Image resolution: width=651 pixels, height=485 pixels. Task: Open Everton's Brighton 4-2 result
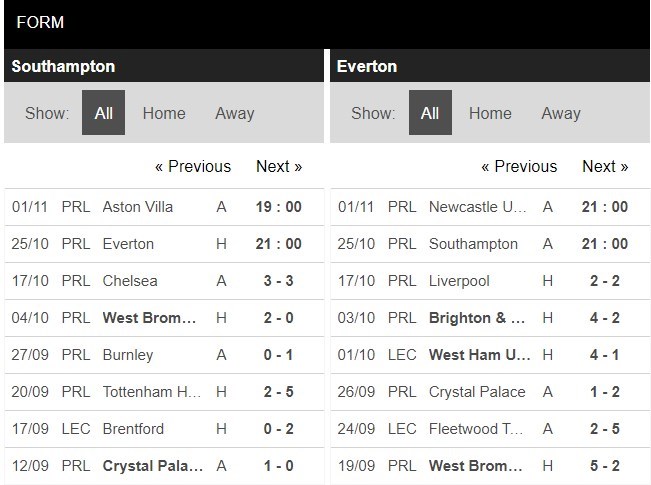(490, 318)
